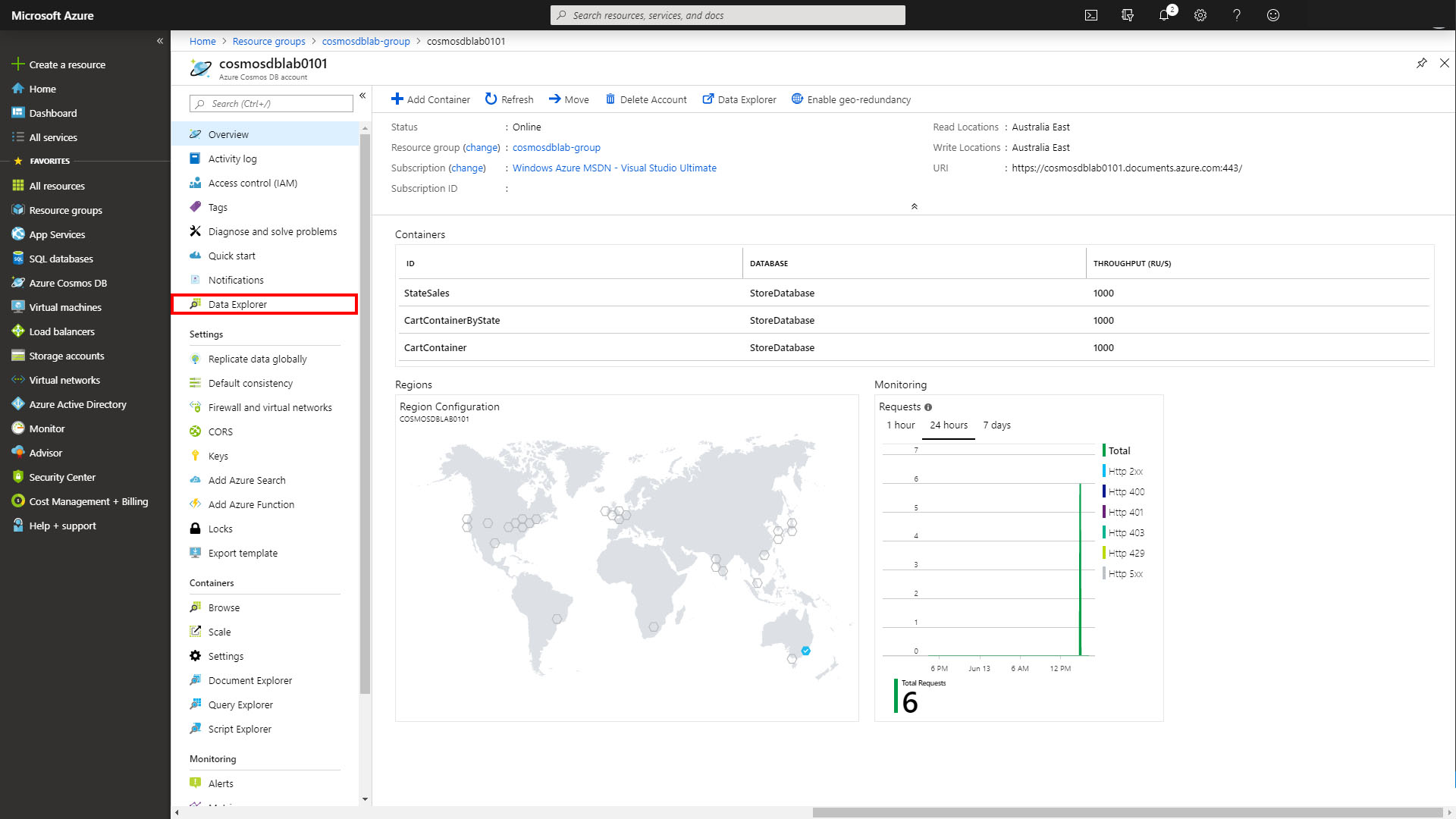Focus the top search resources box
1456x819 pixels.
728,15
